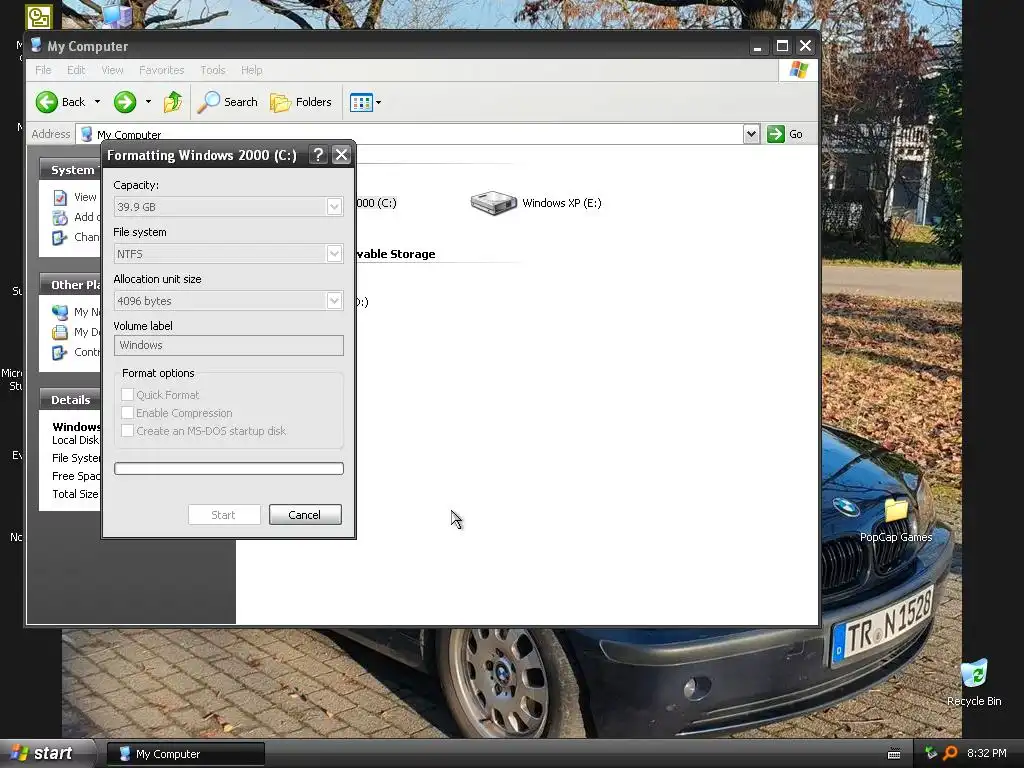Image resolution: width=1024 pixels, height=768 pixels.
Task: Toggle the Quick Format checkbox
Action: tap(127, 394)
